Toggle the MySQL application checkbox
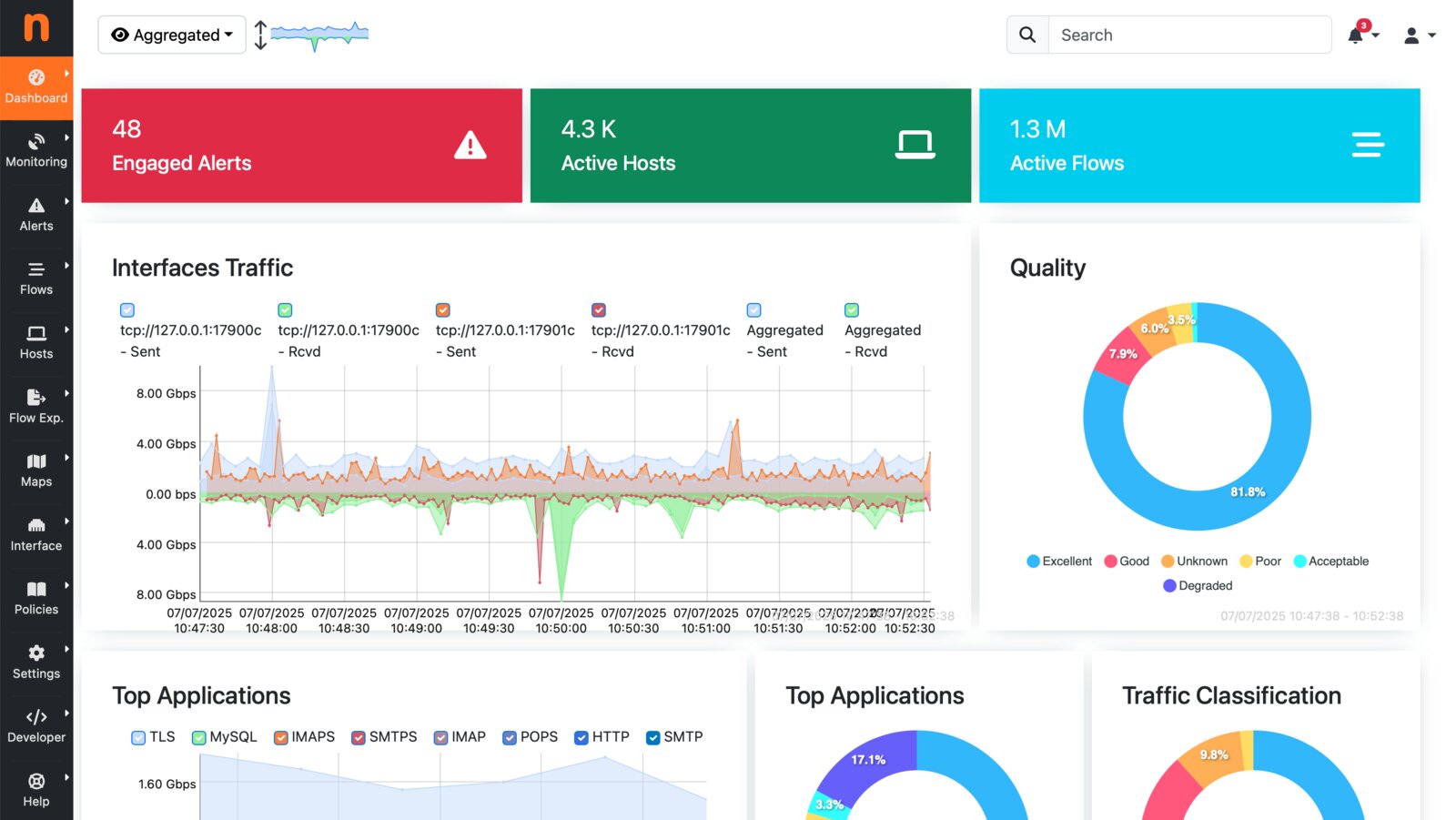The height and width of the screenshot is (820, 1456). point(199,737)
